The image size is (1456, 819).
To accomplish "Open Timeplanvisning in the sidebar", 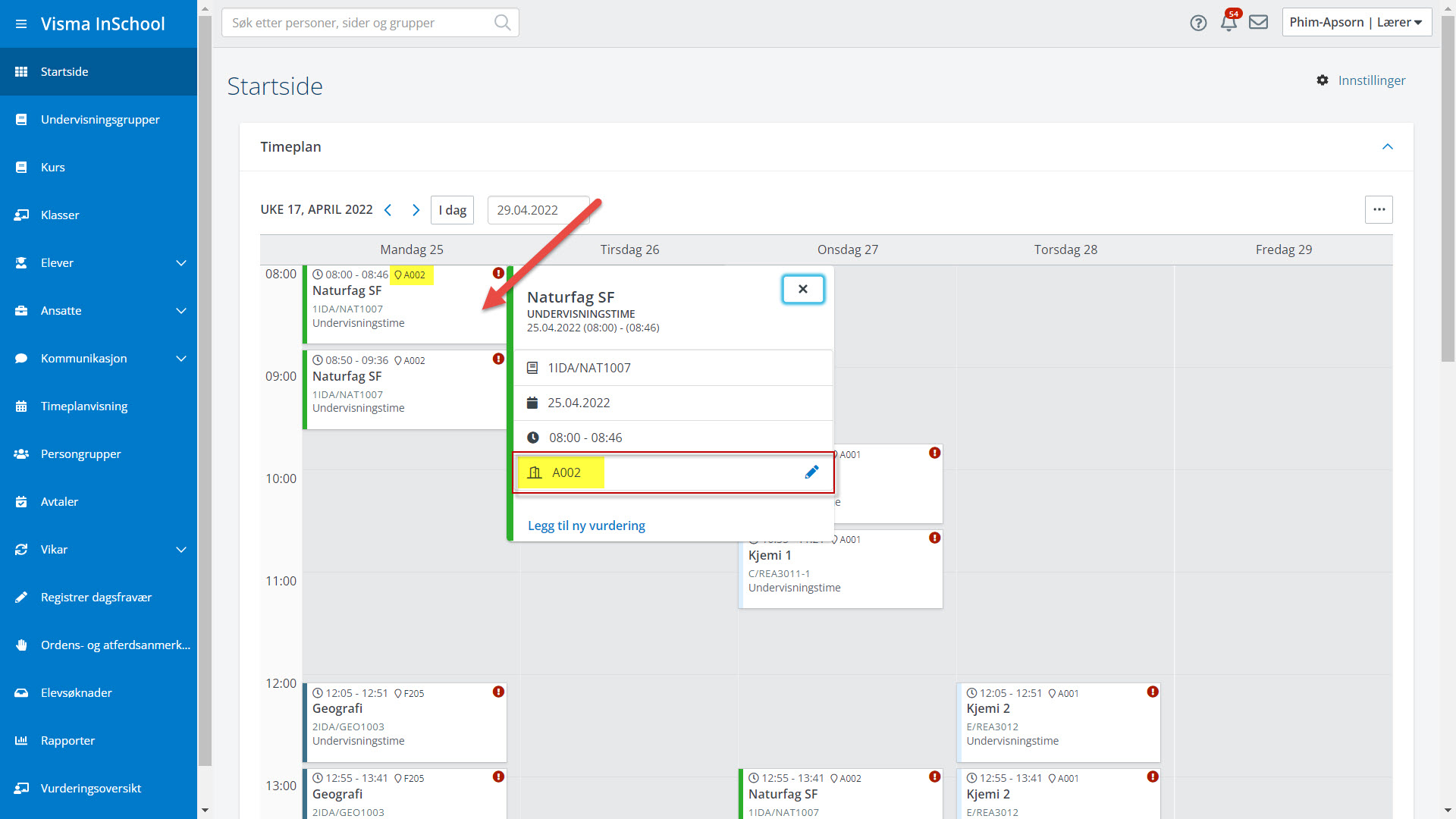I will 84,406.
